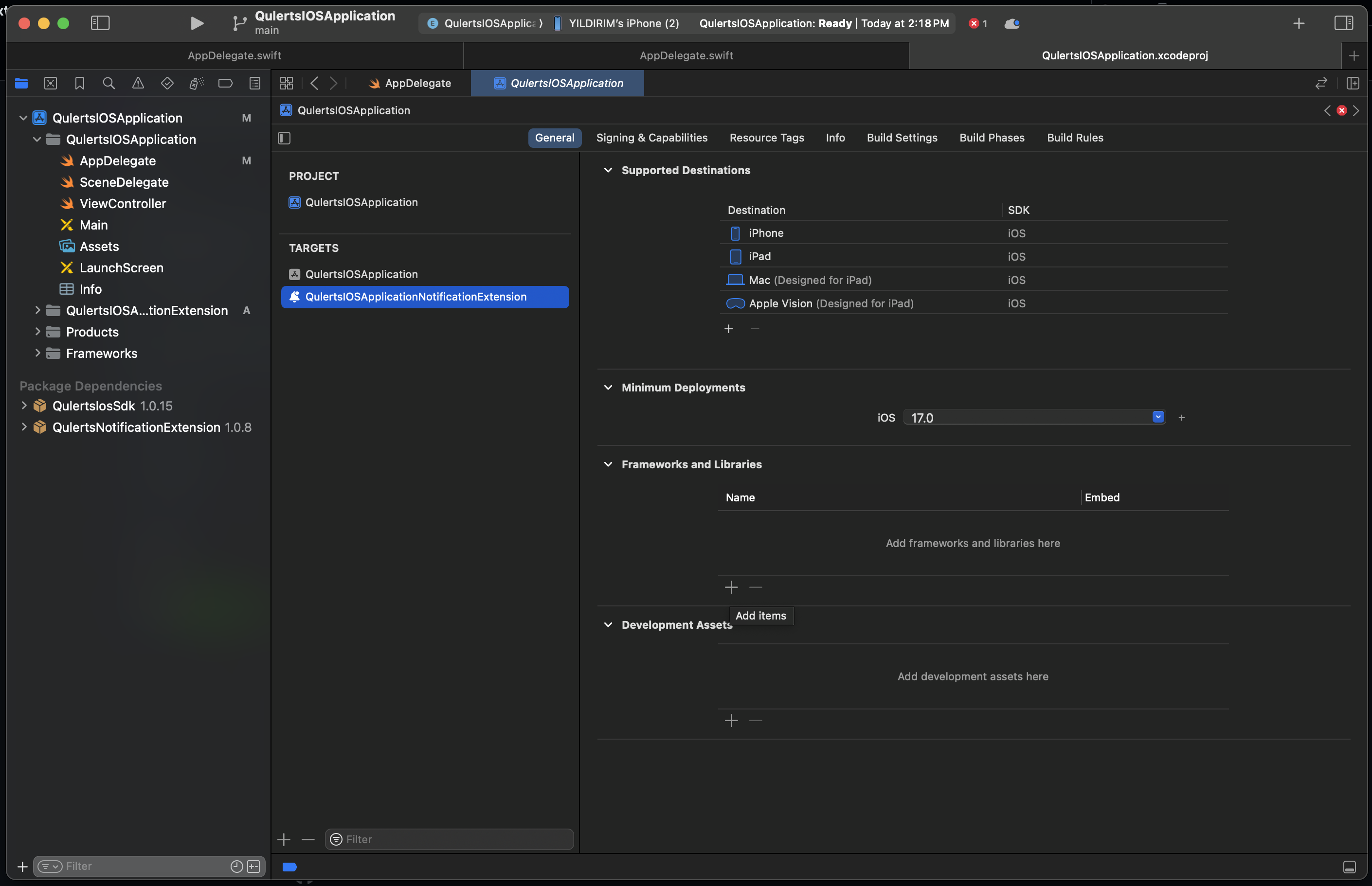This screenshot has width=1372, height=886.
Task: Add an editor on the right
Action: coord(1353,84)
